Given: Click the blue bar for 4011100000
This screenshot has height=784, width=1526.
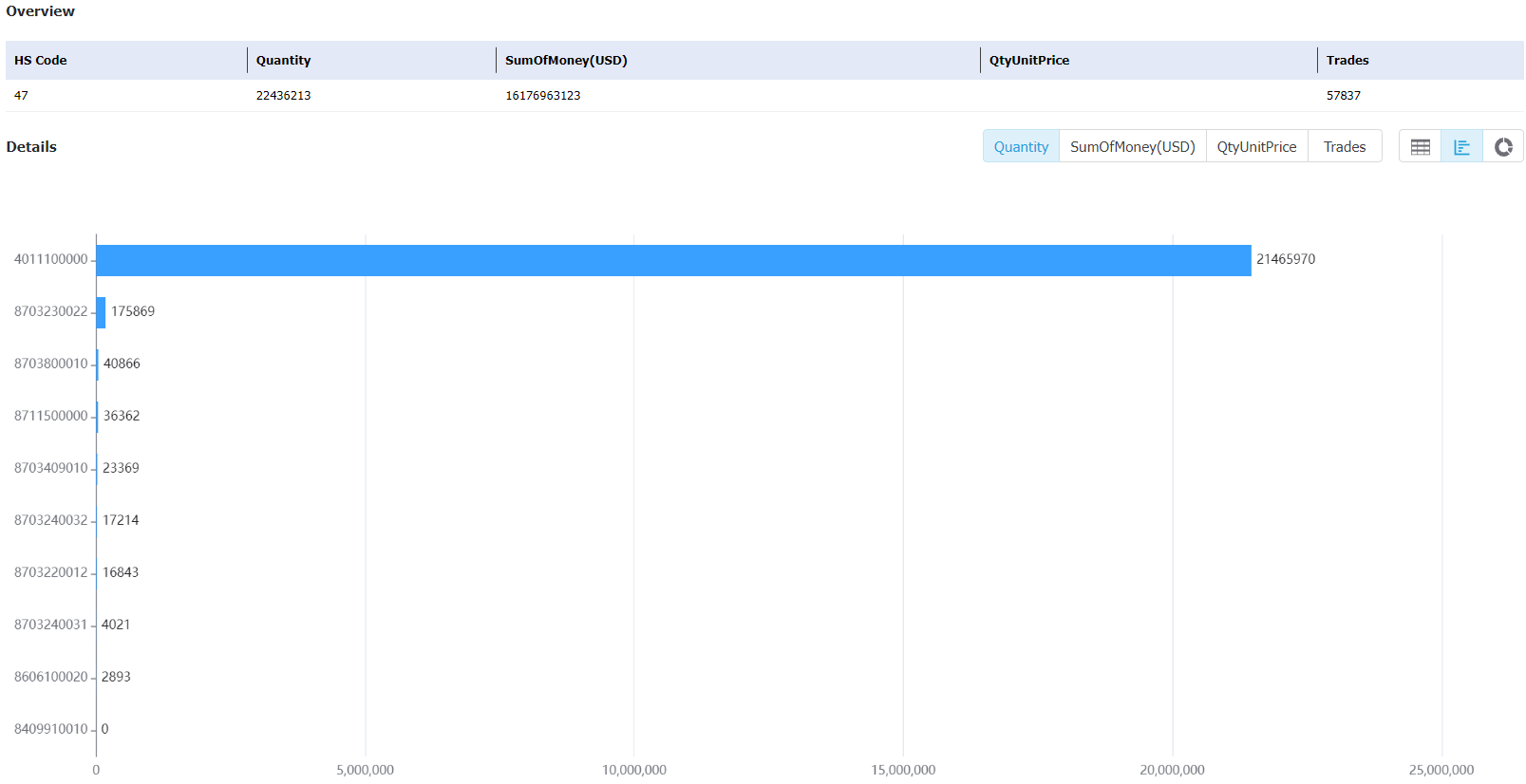Looking at the screenshot, I should click(673, 260).
